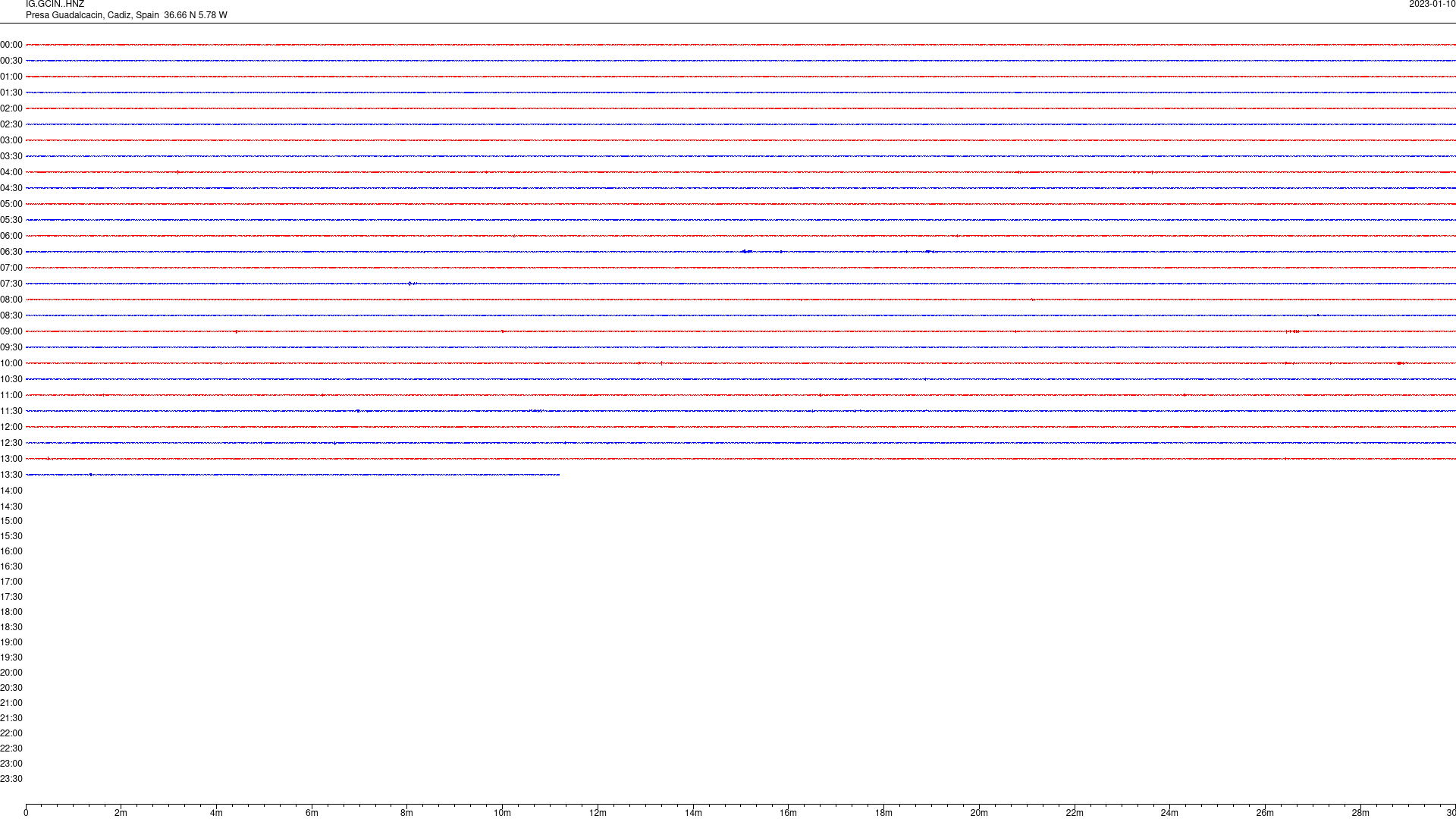Click the end of the 13:30 blue trace
This screenshot has width=1456, height=819.
click(559, 475)
